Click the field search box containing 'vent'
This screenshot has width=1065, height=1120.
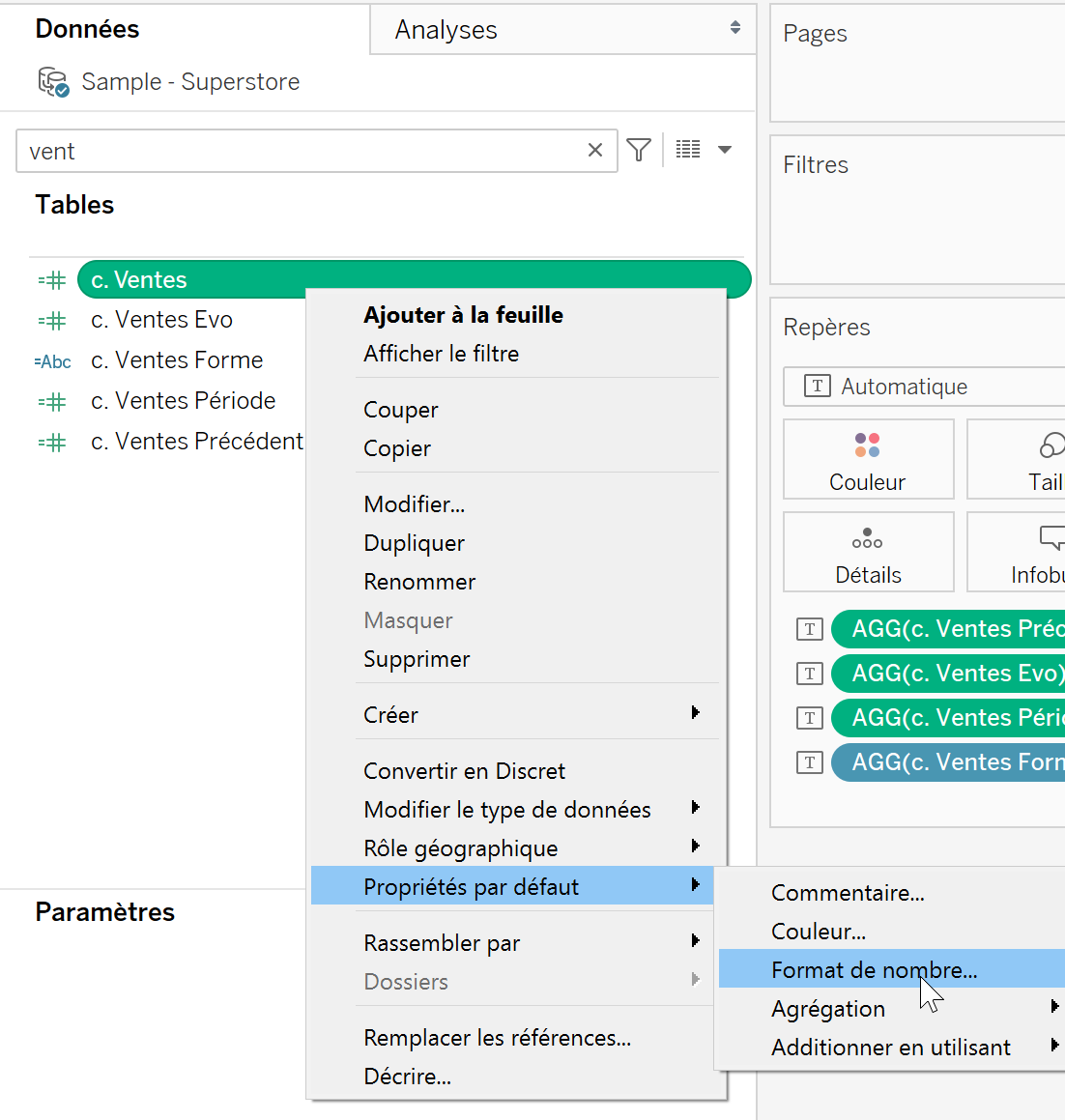(x=316, y=151)
